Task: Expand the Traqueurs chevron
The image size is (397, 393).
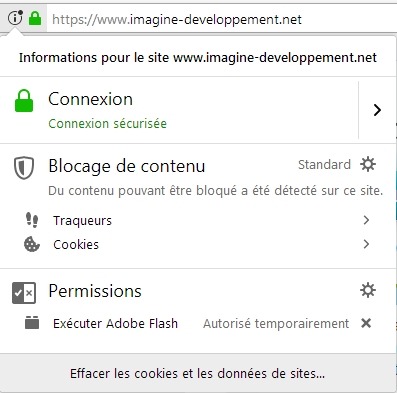Action: [x=366, y=220]
